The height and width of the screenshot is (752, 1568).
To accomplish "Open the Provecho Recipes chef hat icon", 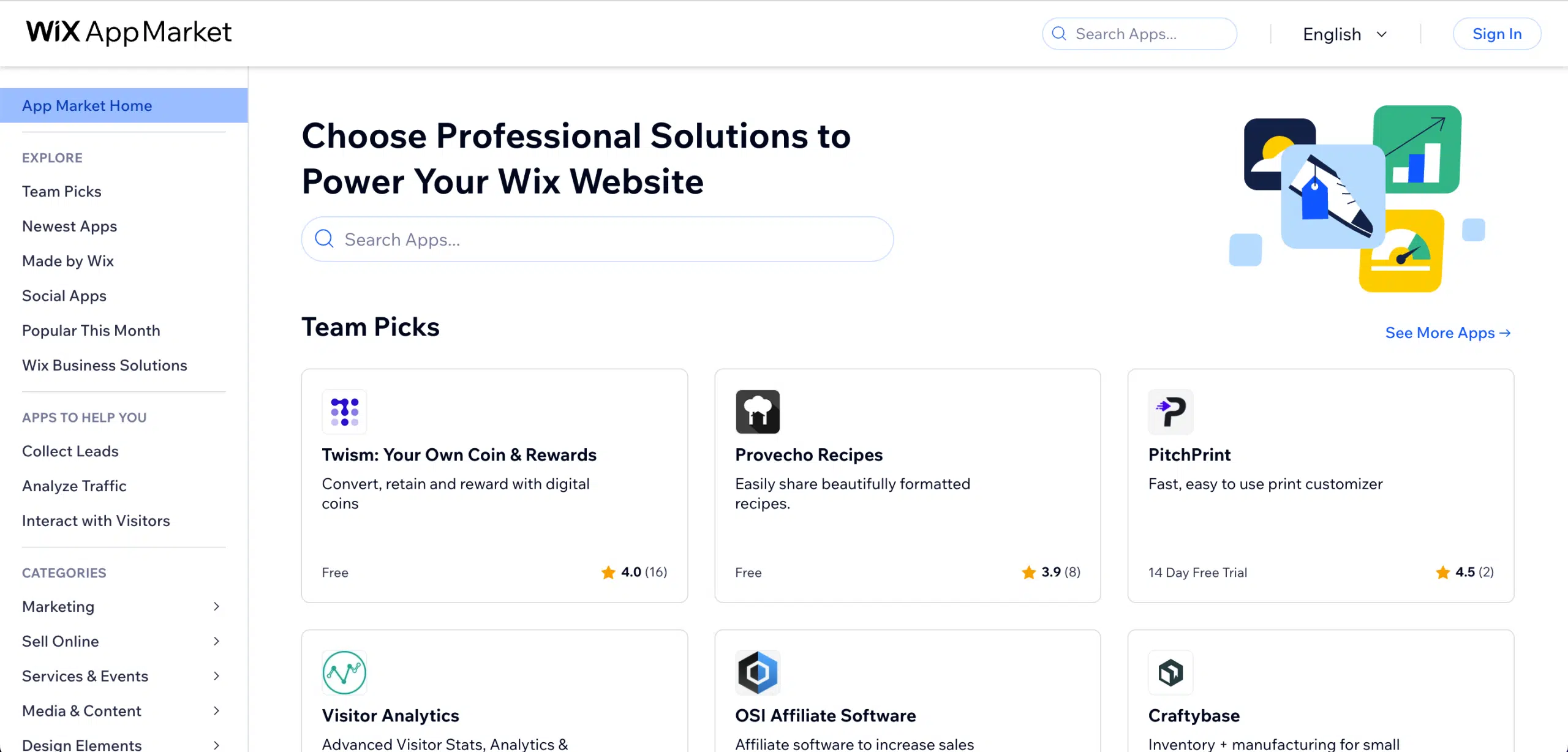I will [758, 412].
